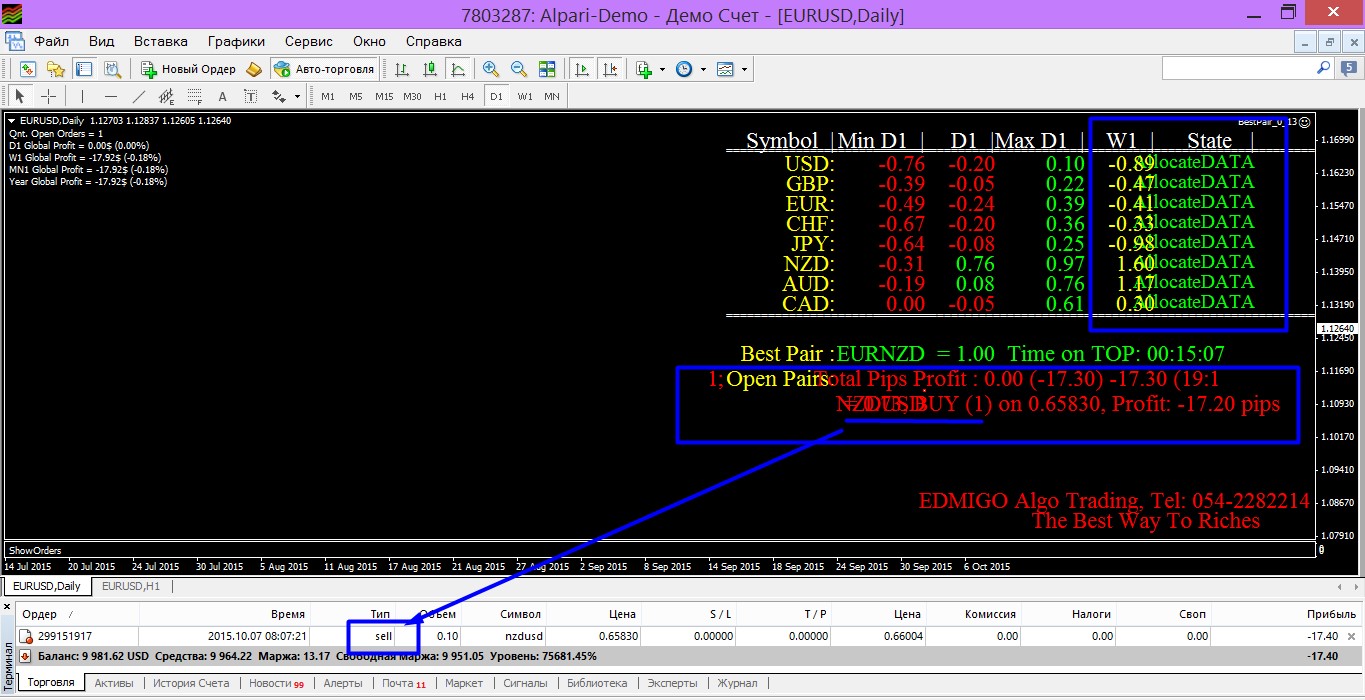Tile chart windows icon
This screenshot has height=700, width=1365.
pyautogui.click(x=547, y=69)
